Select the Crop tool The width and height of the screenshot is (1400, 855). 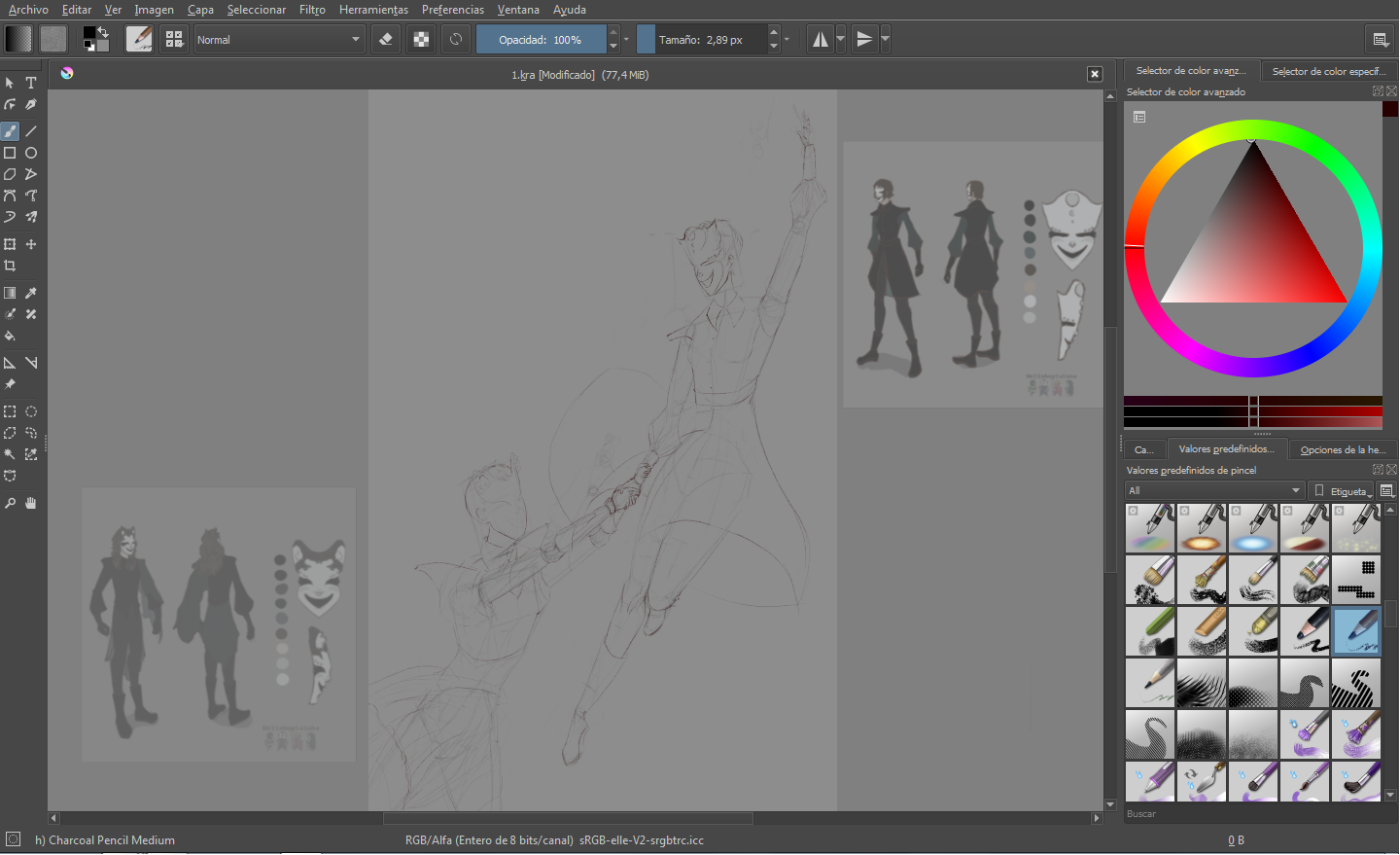(x=10, y=266)
